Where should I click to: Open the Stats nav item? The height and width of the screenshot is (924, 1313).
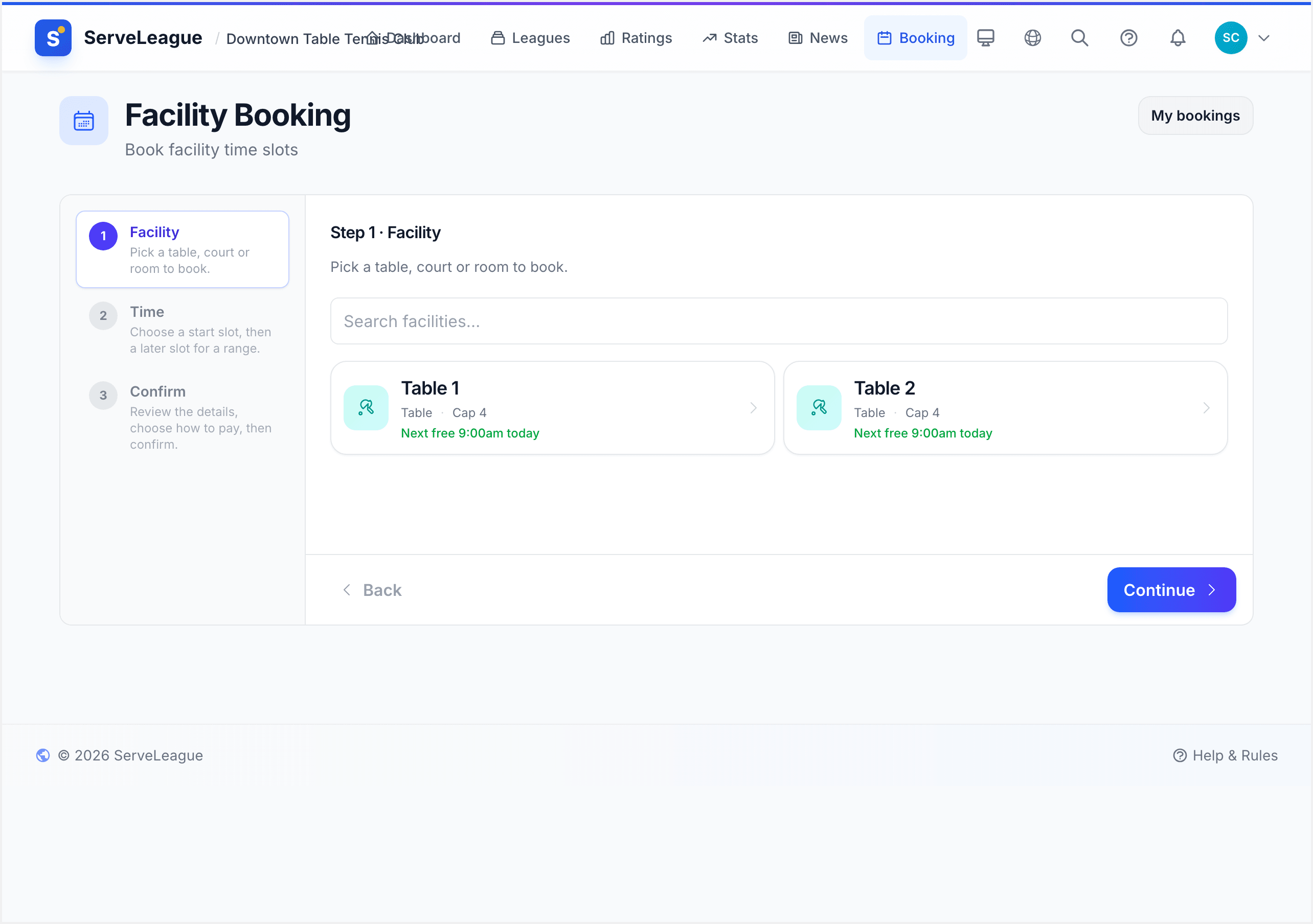(730, 38)
